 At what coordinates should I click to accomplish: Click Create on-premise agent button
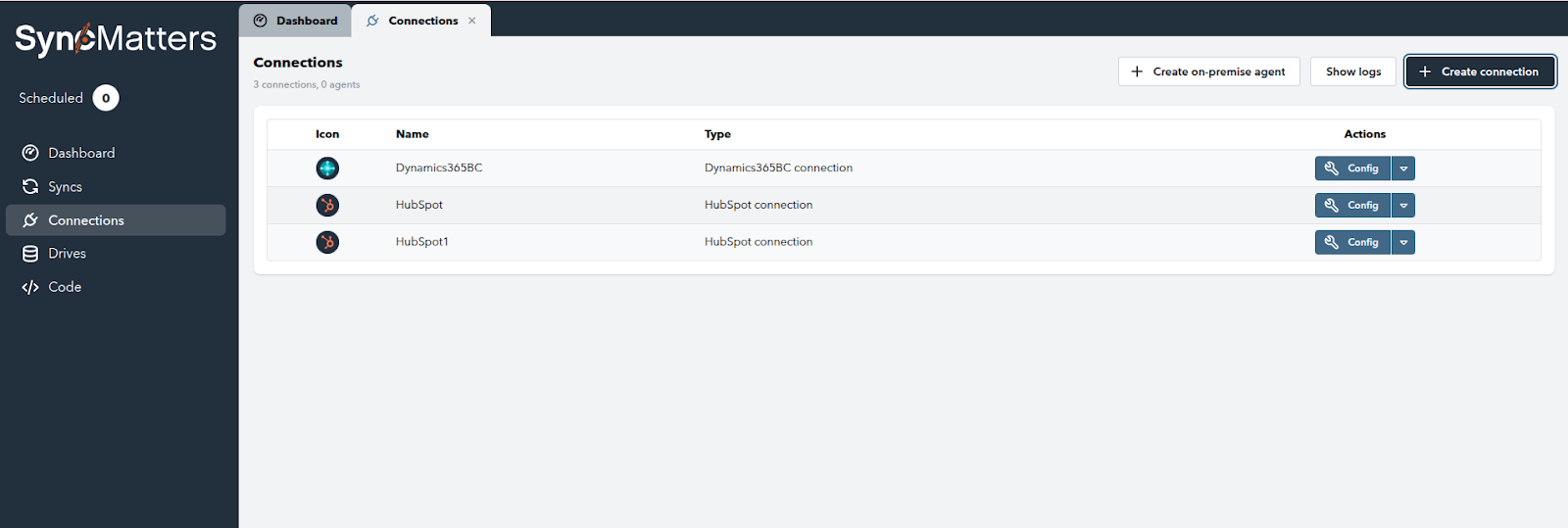point(1208,72)
